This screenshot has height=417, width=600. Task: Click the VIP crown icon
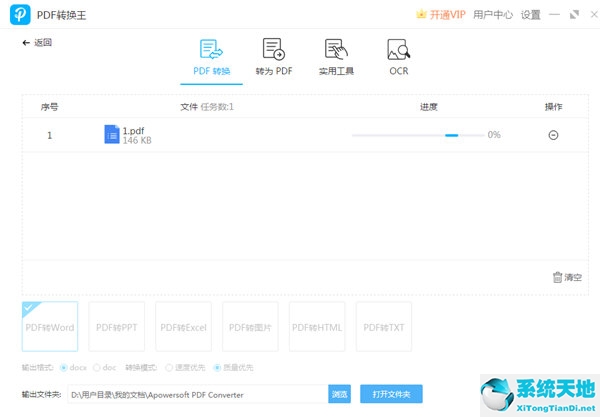point(421,15)
